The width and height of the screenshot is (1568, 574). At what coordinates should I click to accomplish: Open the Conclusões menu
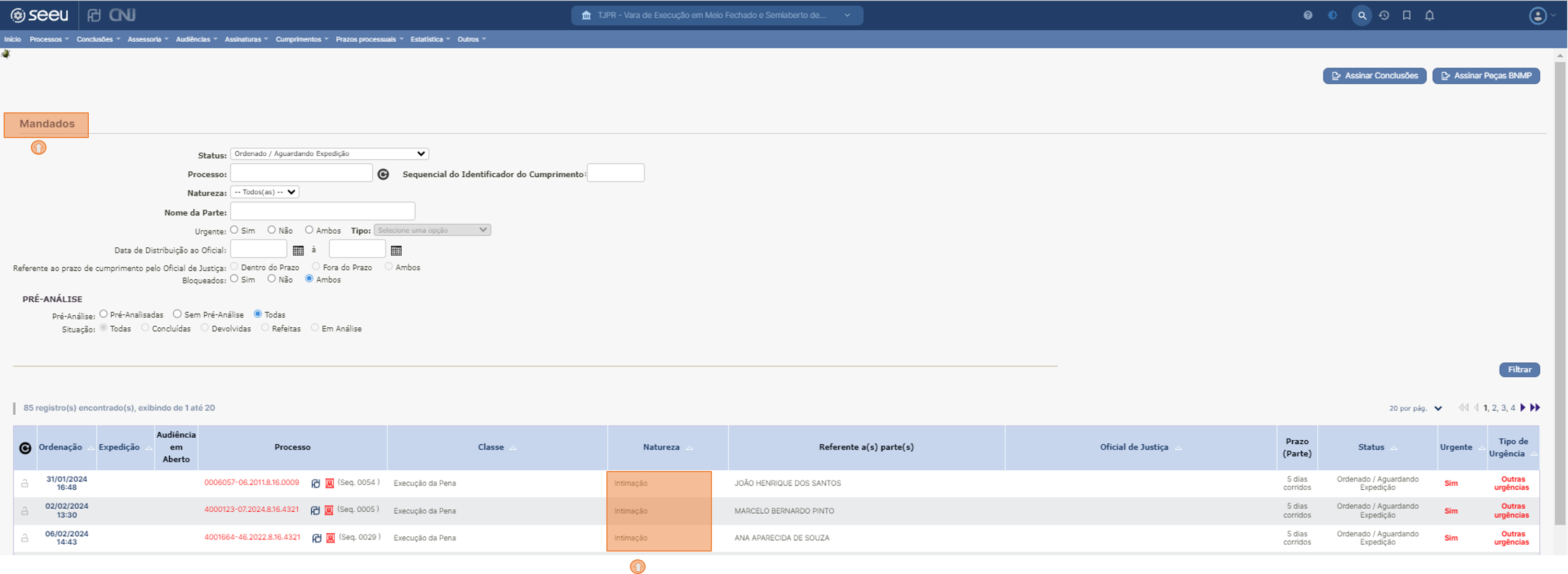click(98, 39)
